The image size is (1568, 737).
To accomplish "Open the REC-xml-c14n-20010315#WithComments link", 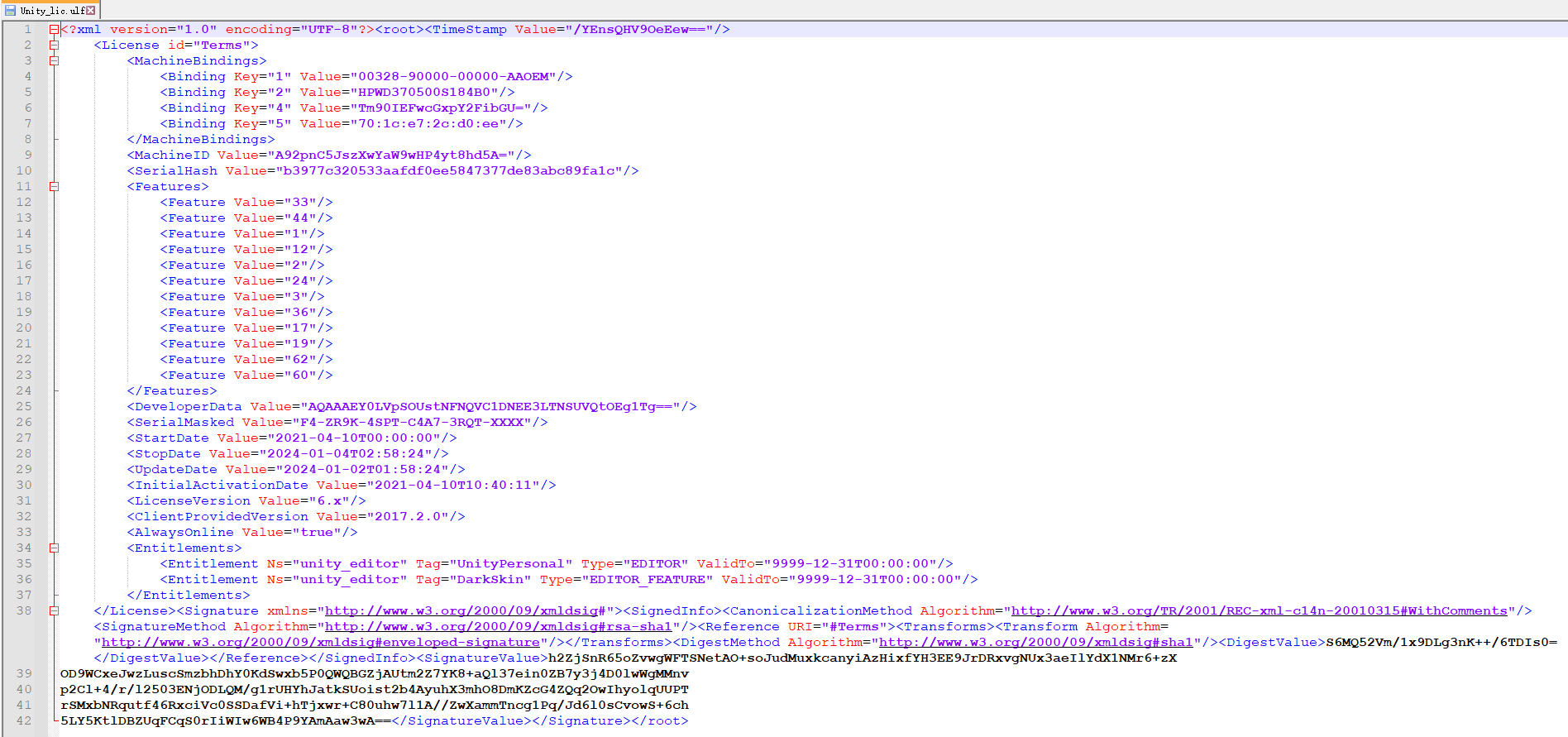I will [x=1259, y=610].
